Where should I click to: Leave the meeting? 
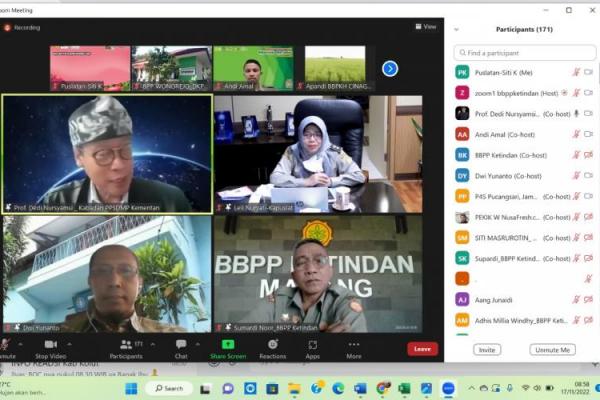click(422, 349)
